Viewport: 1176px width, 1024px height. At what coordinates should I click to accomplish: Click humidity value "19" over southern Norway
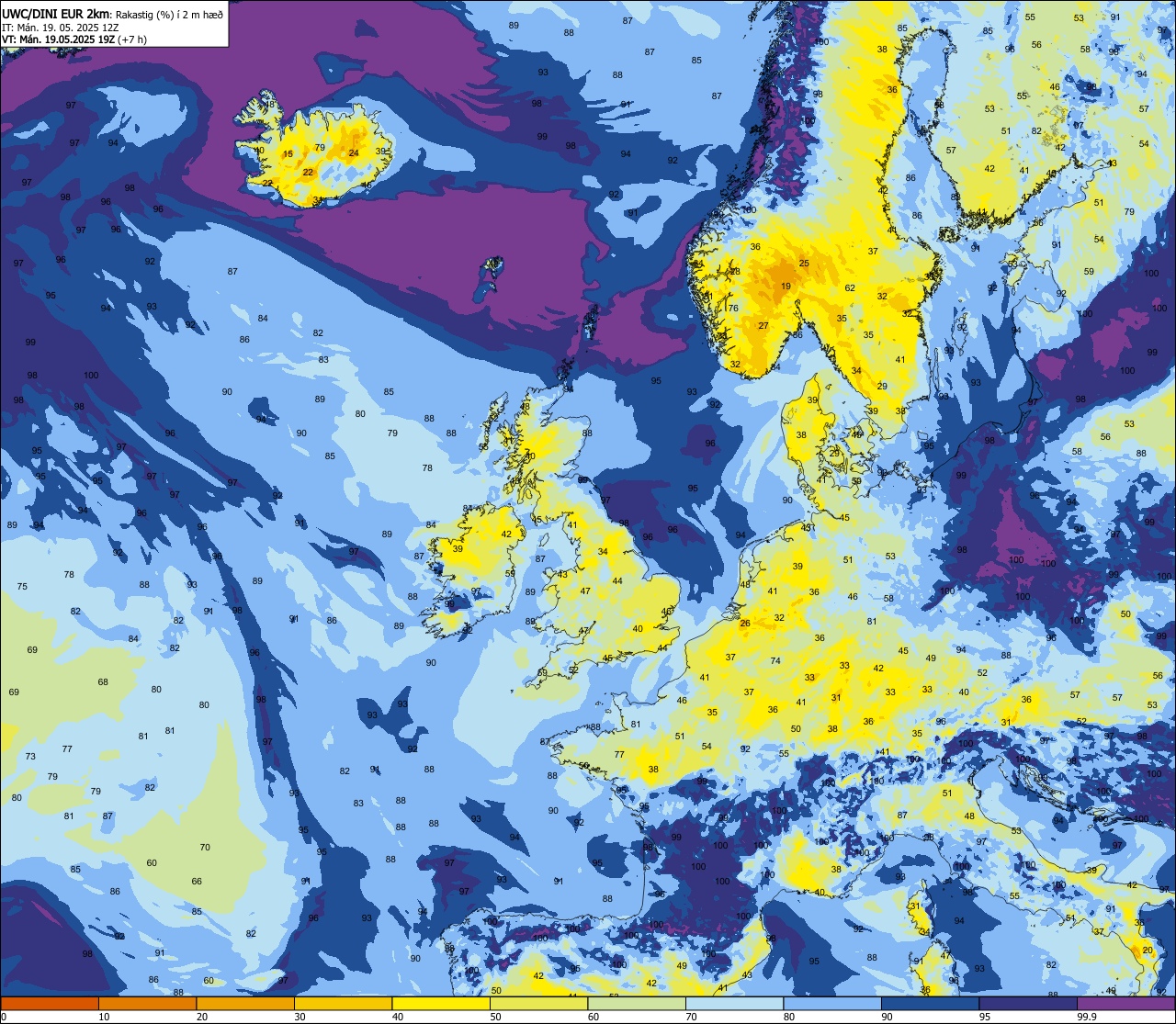(786, 287)
